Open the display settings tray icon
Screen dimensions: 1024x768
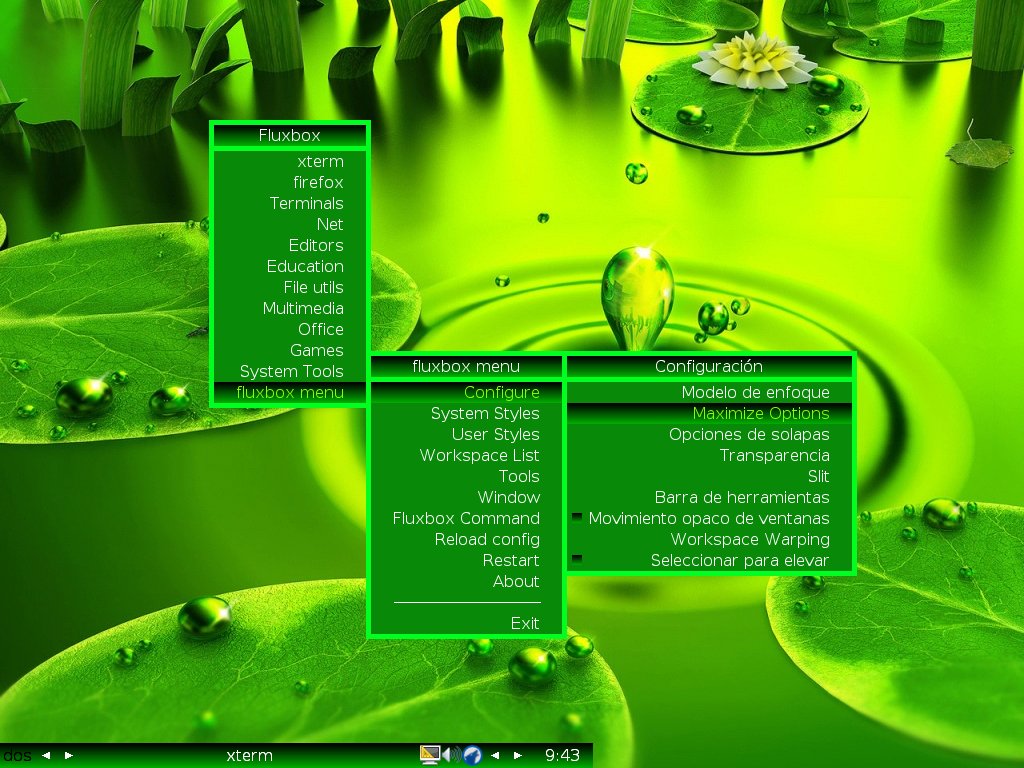pos(430,755)
